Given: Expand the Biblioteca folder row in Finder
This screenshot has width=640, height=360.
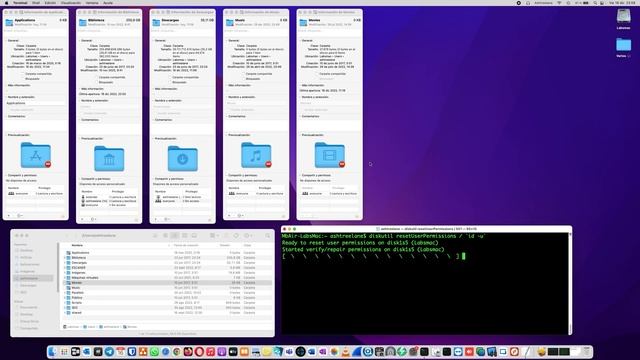Looking at the screenshot, I should (64, 258).
